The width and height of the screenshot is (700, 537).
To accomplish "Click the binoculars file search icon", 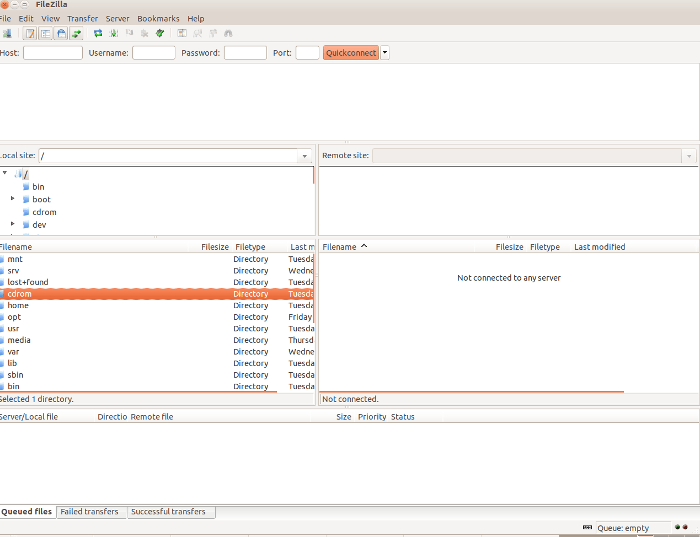I will (229, 33).
